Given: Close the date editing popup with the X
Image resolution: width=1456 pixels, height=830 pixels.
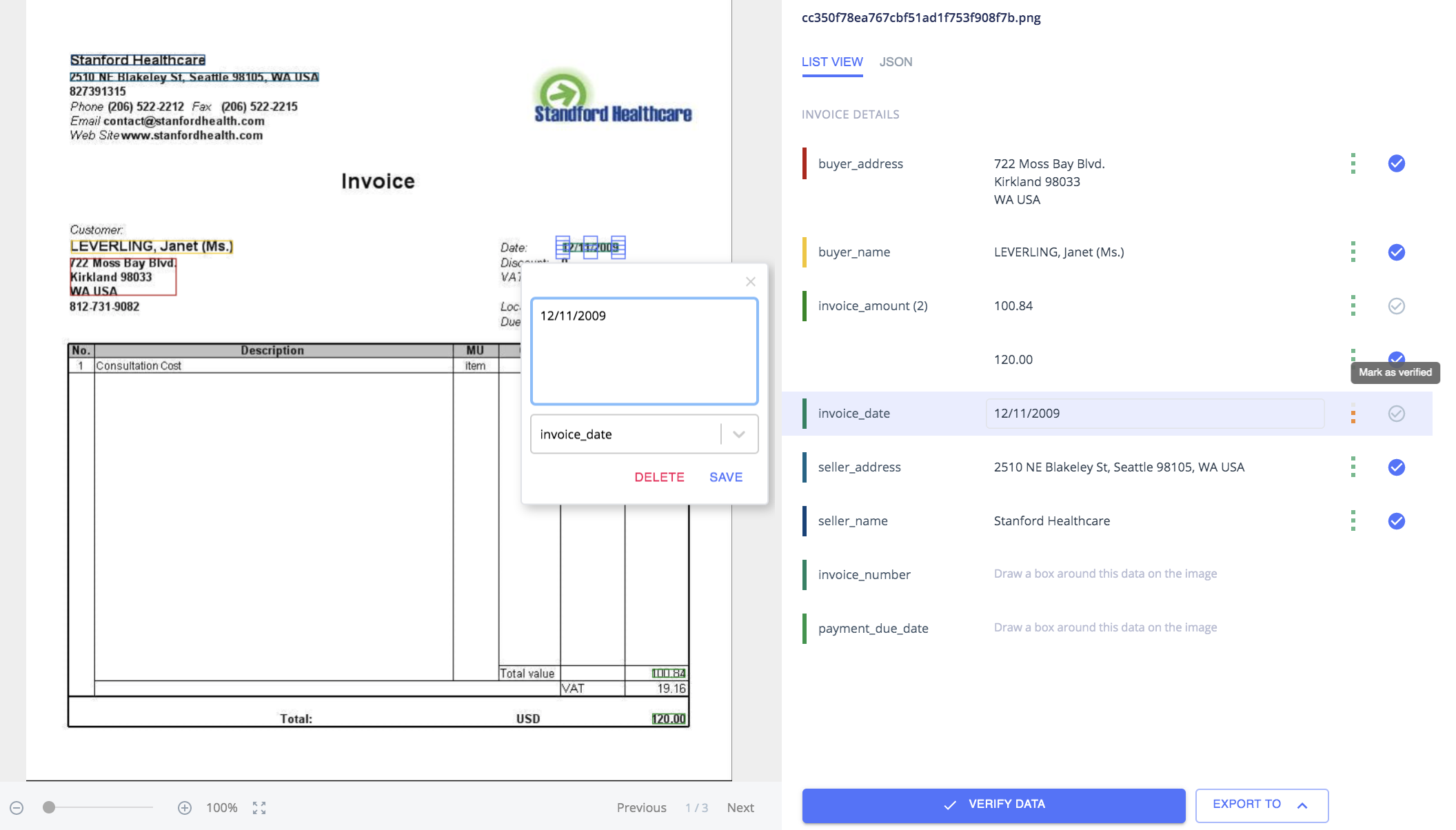Looking at the screenshot, I should [x=750, y=281].
